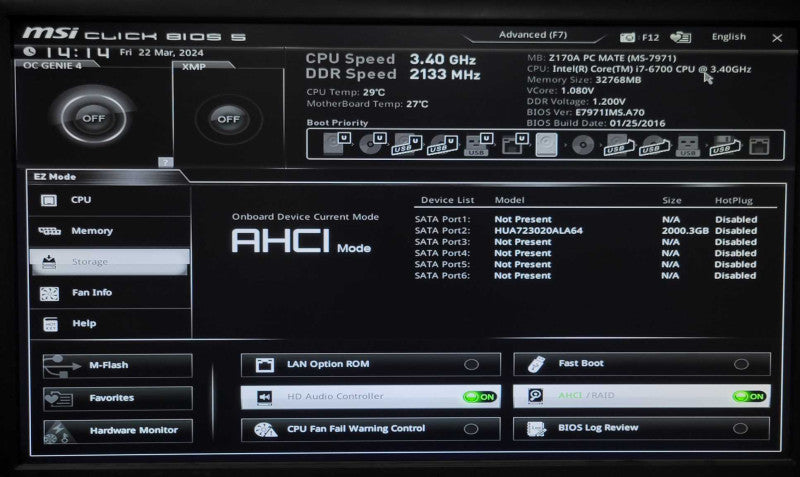The height and width of the screenshot is (477, 800).
Task: Click the BIOS Ver E7971IMS.A70 text
Action: [585, 112]
